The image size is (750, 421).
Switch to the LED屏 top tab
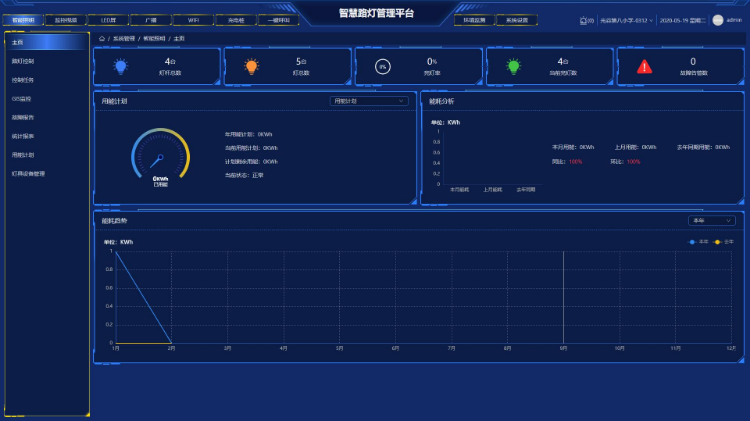(107, 19)
